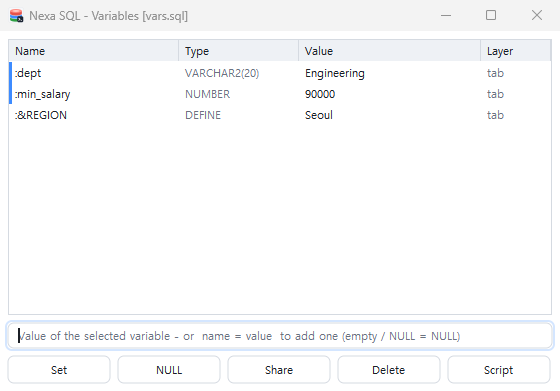Click the tab layer cell of :dept
Image resolution: width=560 pixels, height=391 pixels.
(x=495, y=73)
